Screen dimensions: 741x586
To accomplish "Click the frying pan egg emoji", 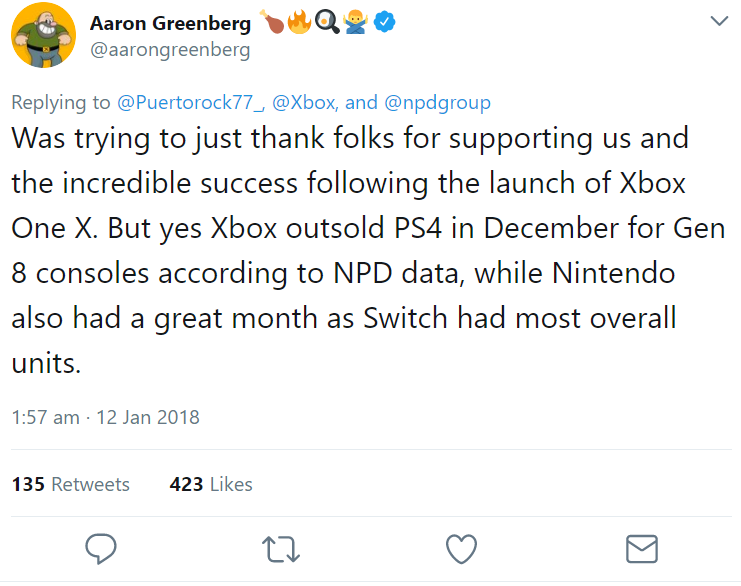I will click(x=326, y=22).
